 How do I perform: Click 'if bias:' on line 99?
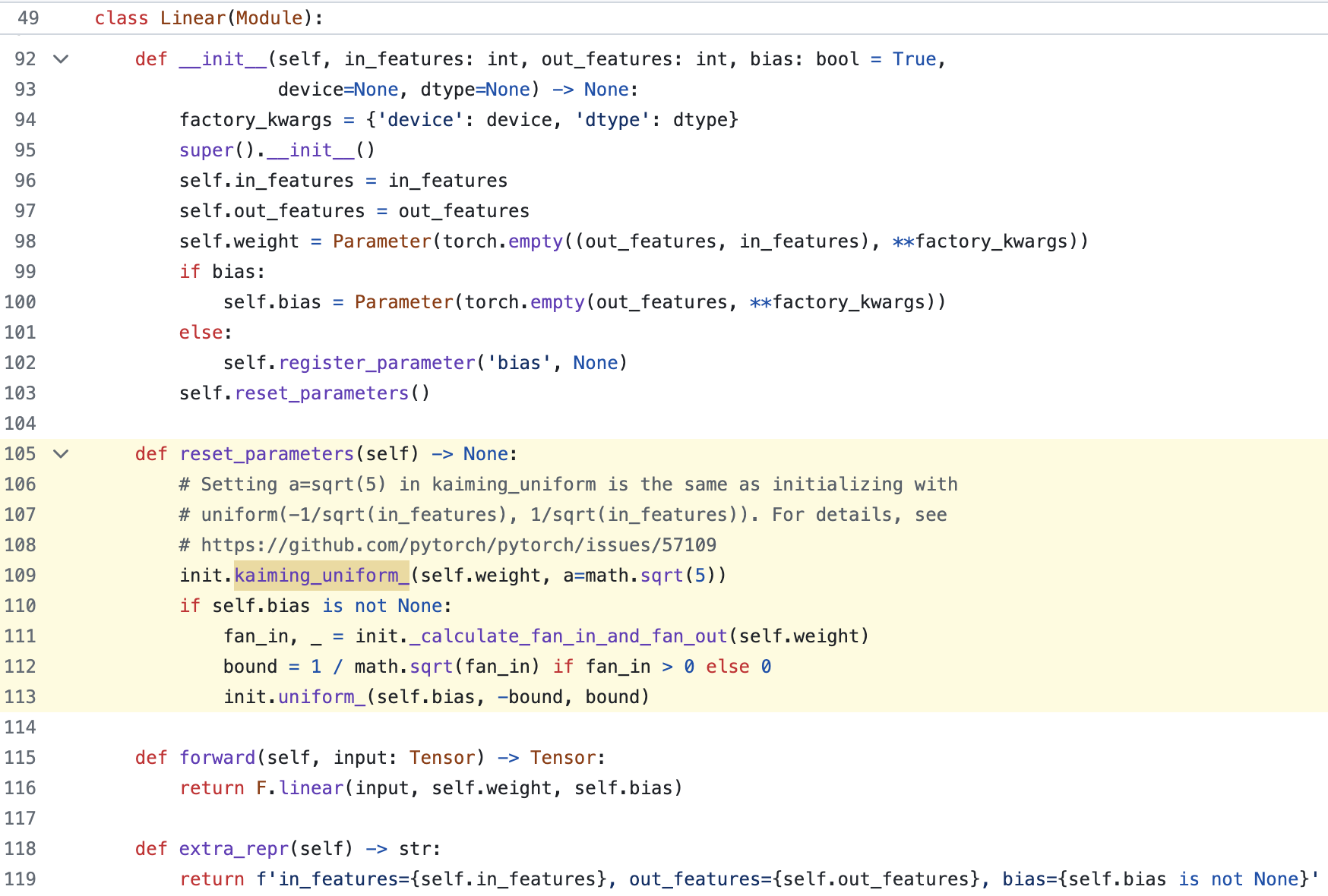click(223, 272)
